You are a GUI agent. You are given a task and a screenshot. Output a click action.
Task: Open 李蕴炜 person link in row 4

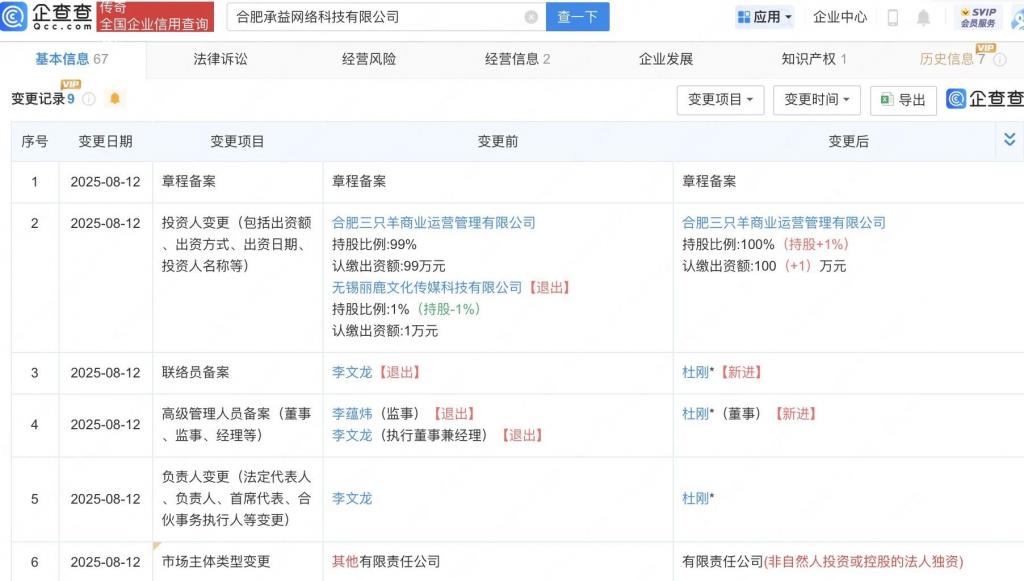click(x=351, y=413)
